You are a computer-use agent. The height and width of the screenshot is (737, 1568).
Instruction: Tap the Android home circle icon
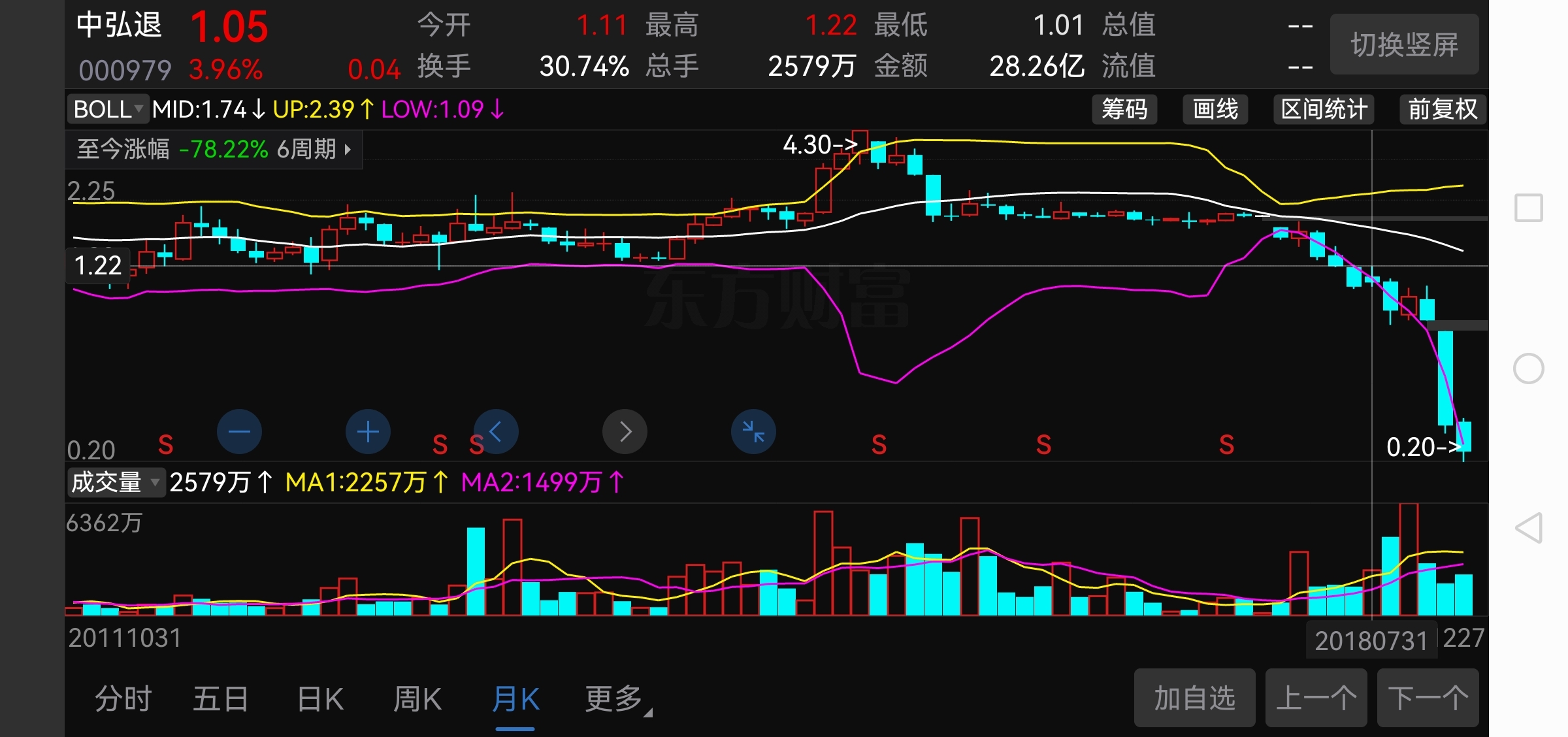[x=1529, y=368]
